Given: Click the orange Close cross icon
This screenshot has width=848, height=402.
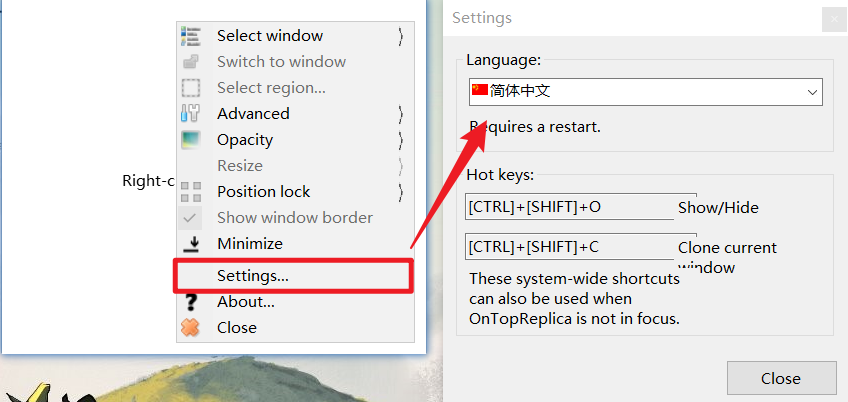Looking at the screenshot, I should coord(190,328).
